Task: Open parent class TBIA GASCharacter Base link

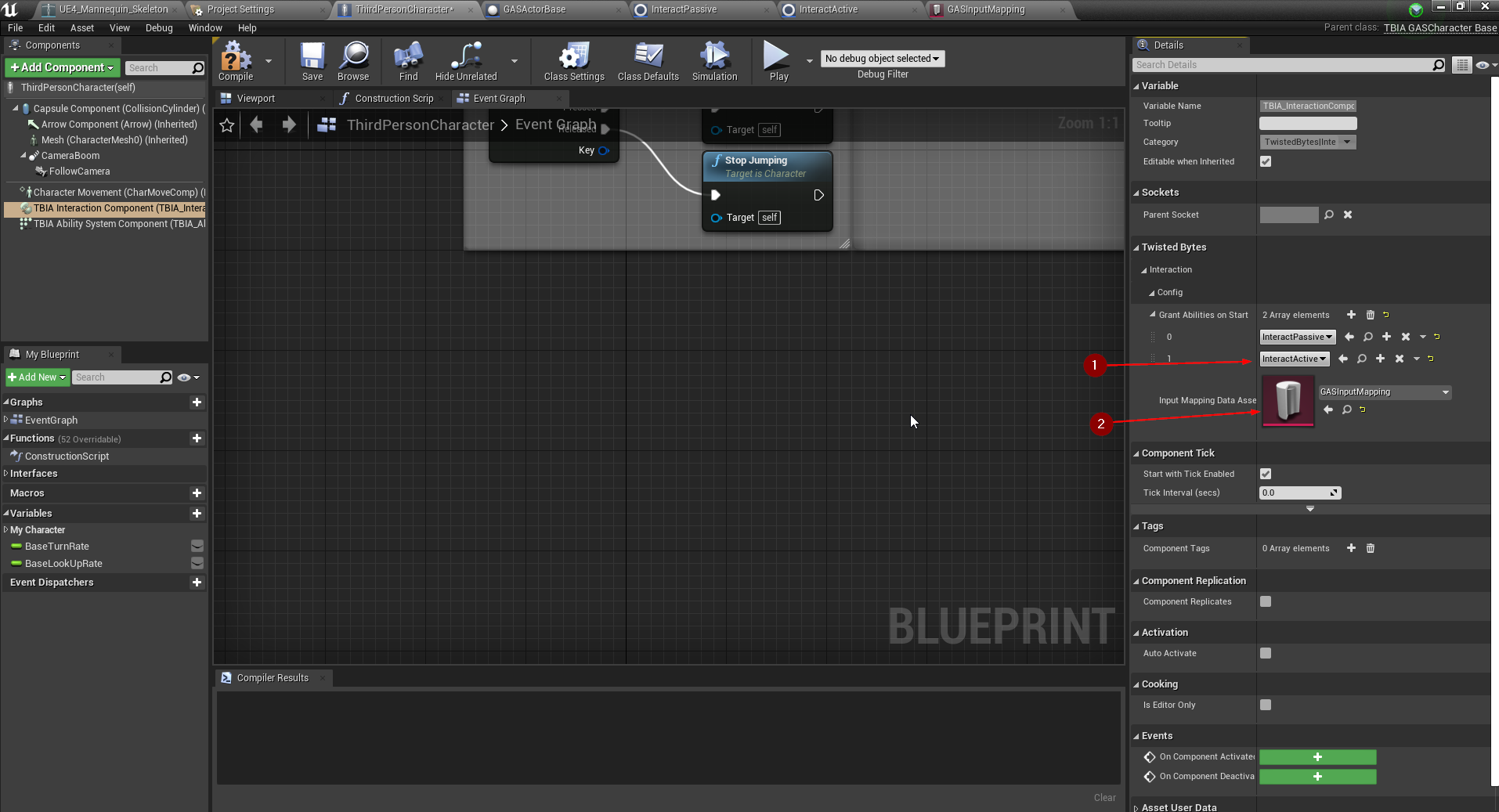Action: coord(1439,27)
